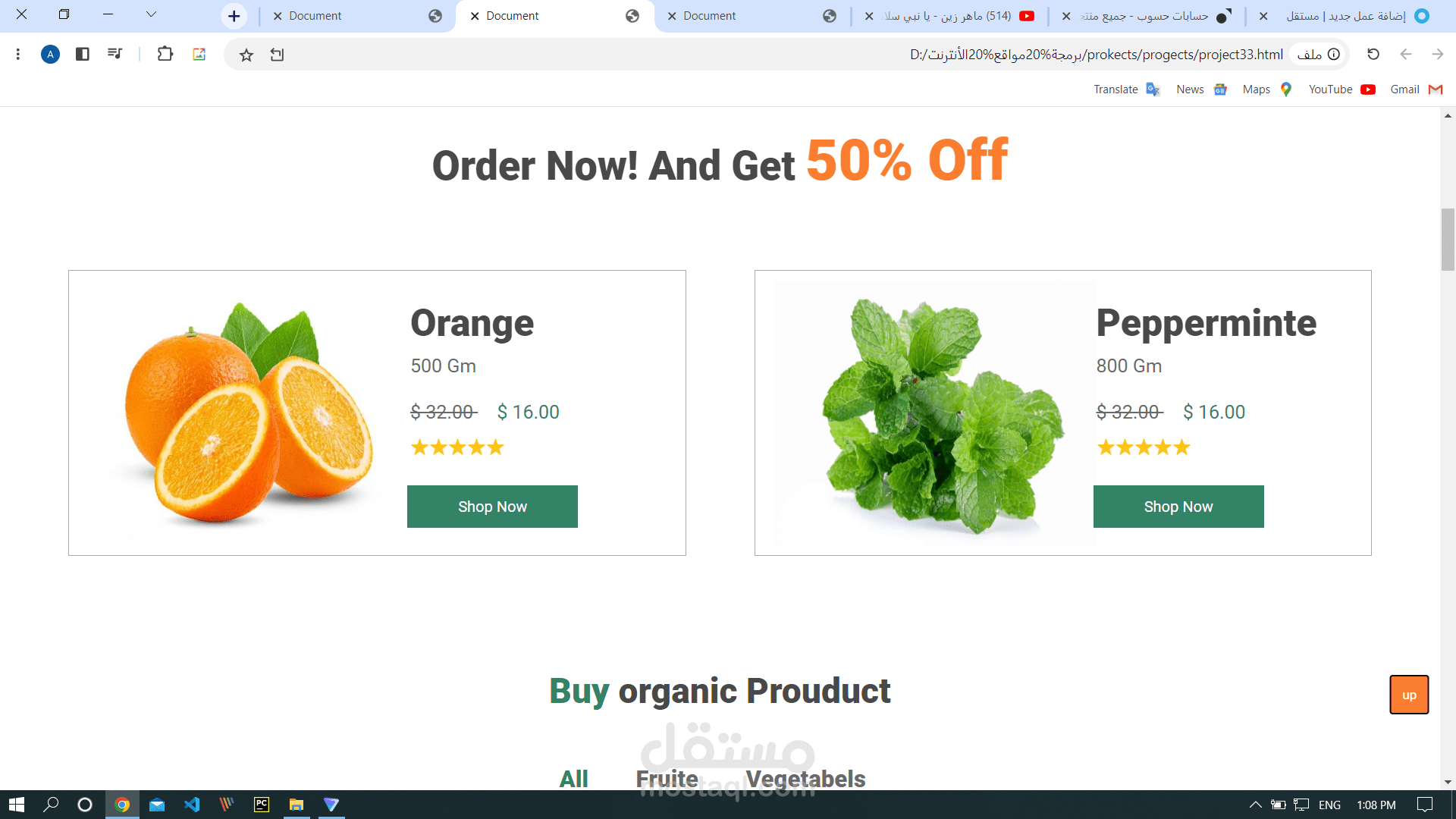1456x819 pixels.
Task: Bookmark this page with the star icon
Action: click(246, 55)
